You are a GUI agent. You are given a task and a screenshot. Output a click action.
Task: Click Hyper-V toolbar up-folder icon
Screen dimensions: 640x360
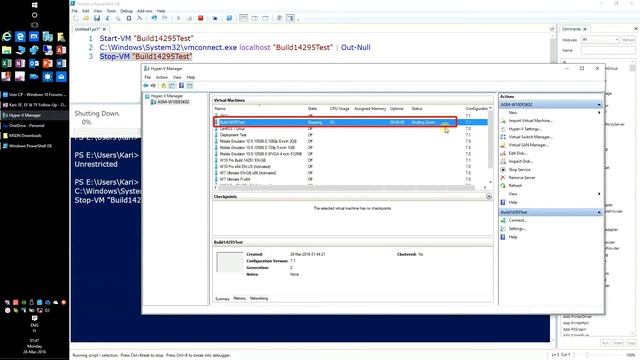164,85
